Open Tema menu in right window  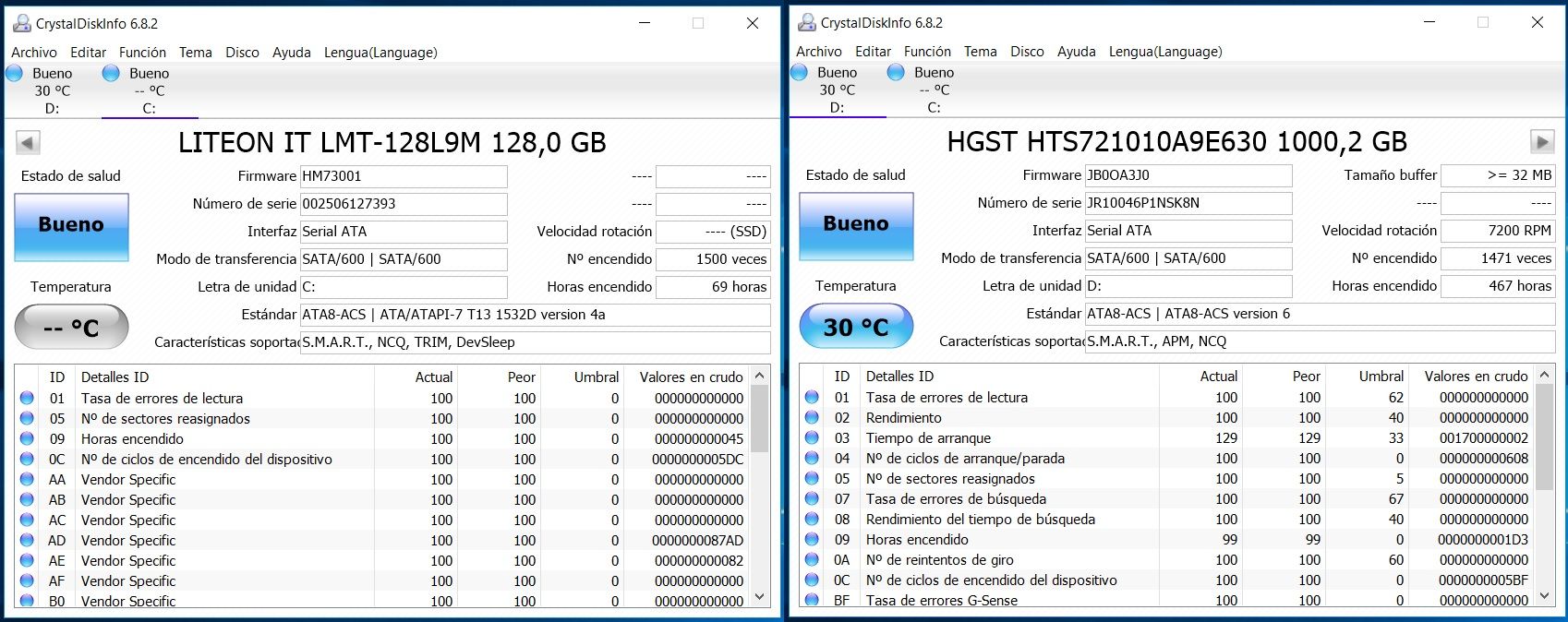pyautogui.click(x=981, y=52)
